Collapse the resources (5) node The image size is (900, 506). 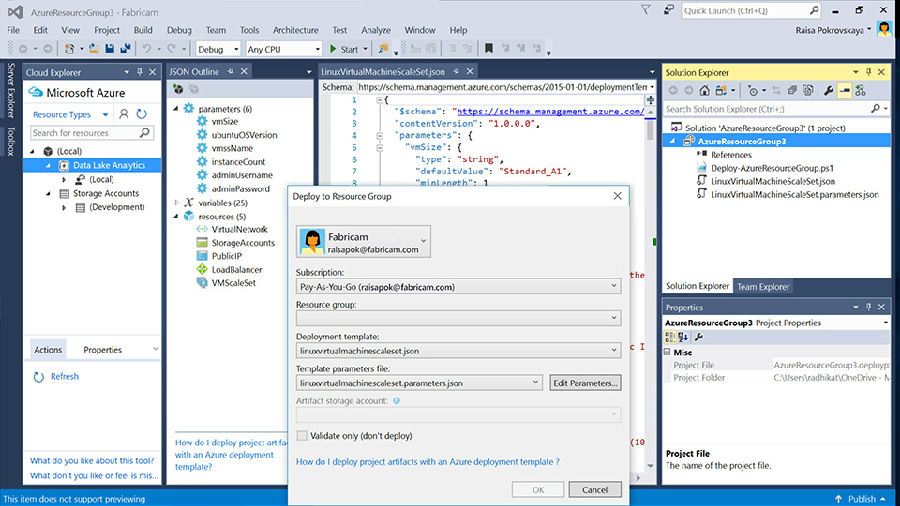click(x=176, y=216)
